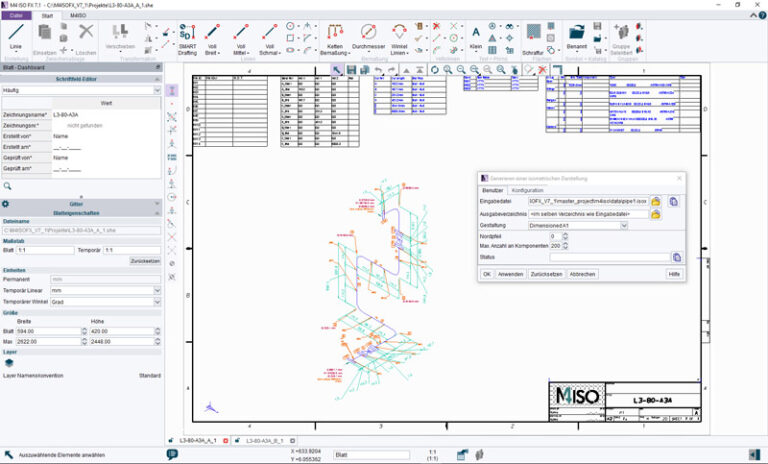Screen dimensions: 768x464
Task: Select the Winkel Linien tool
Action: coord(399,39)
